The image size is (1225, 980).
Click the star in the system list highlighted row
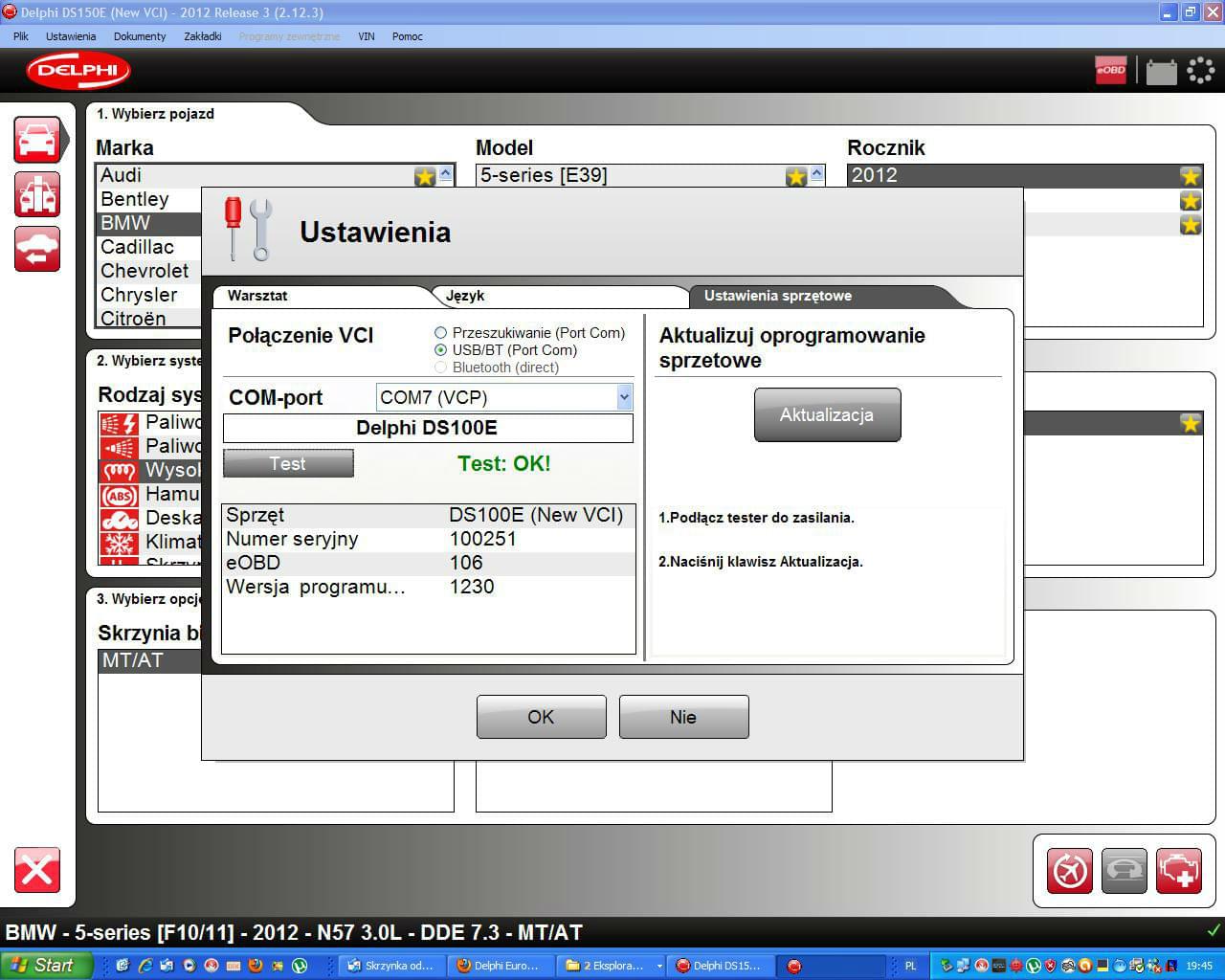1191,423
